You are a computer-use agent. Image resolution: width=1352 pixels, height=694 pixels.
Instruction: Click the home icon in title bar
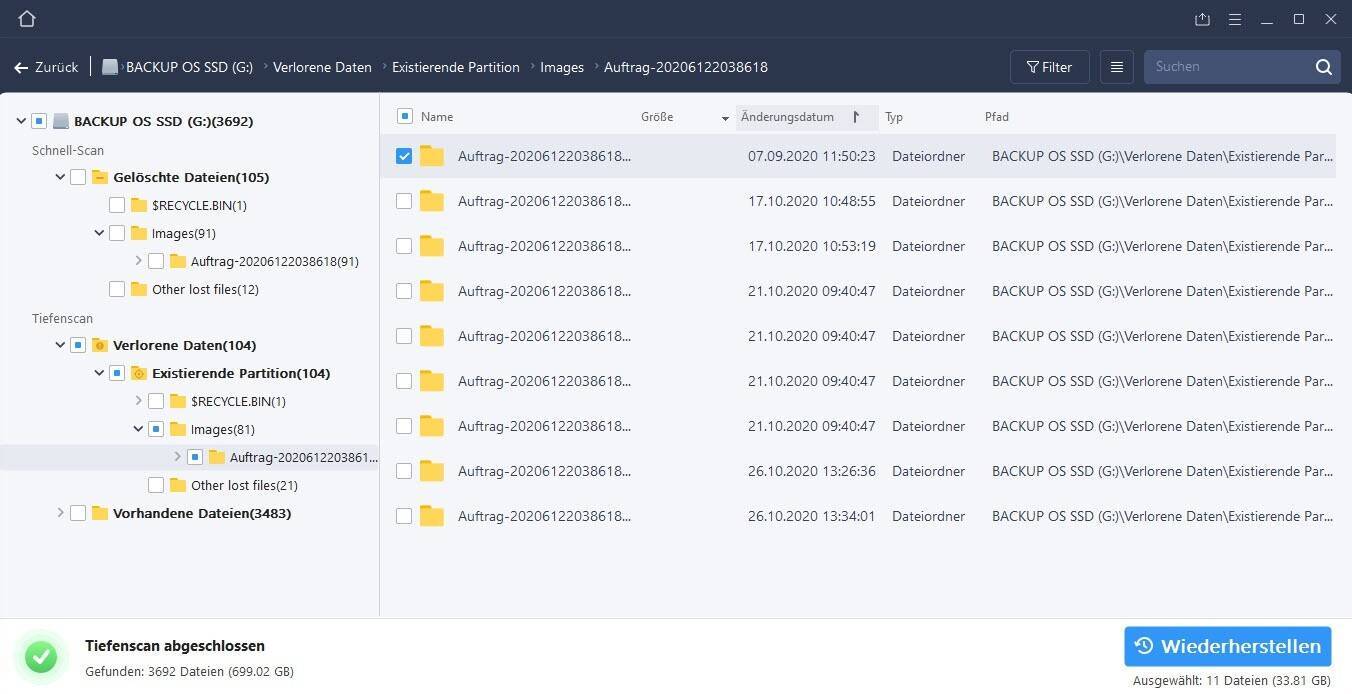[x=27, y=19]
